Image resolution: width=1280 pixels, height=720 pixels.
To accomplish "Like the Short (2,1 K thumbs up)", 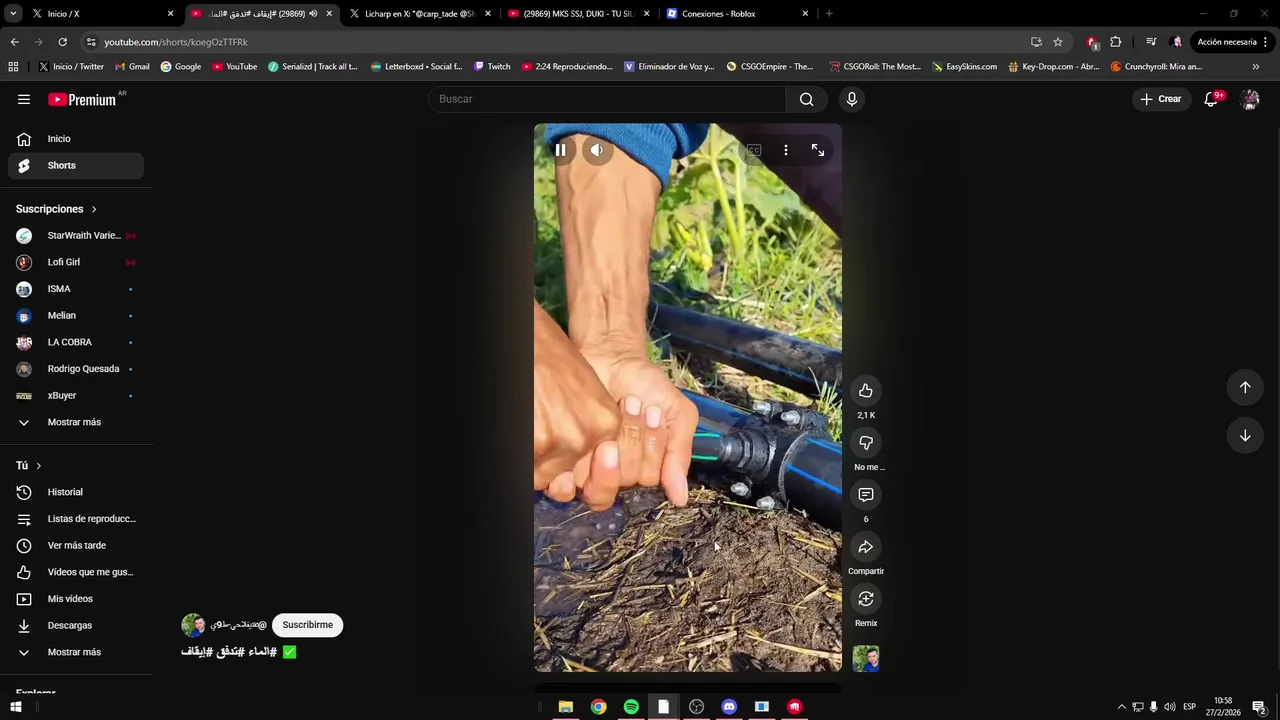I will coord(866,391).
